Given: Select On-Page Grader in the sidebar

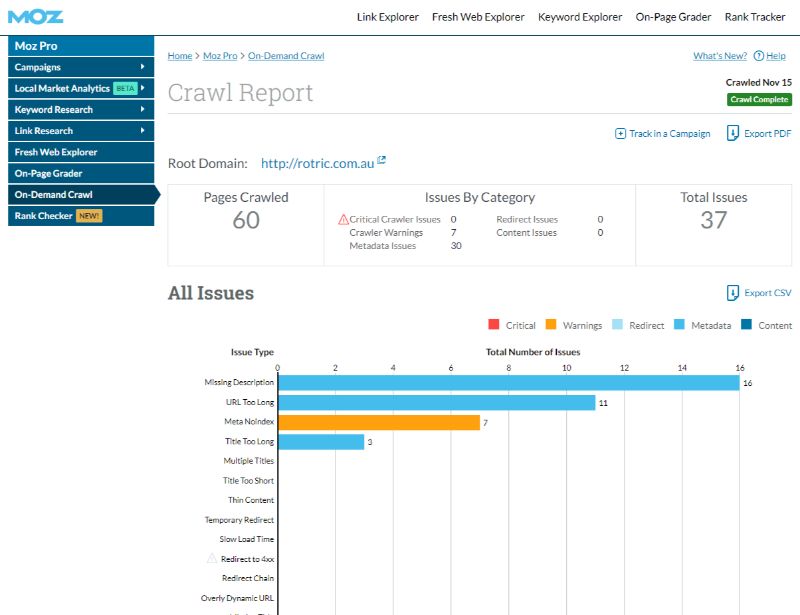Looking at the screenshot, I should click(x=81, y=174).
